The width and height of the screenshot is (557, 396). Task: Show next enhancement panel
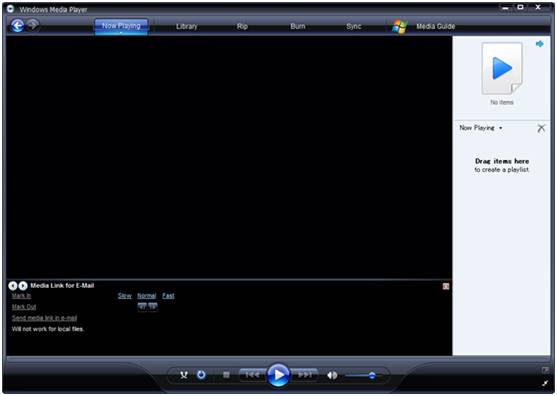click(x=22, y=286)
